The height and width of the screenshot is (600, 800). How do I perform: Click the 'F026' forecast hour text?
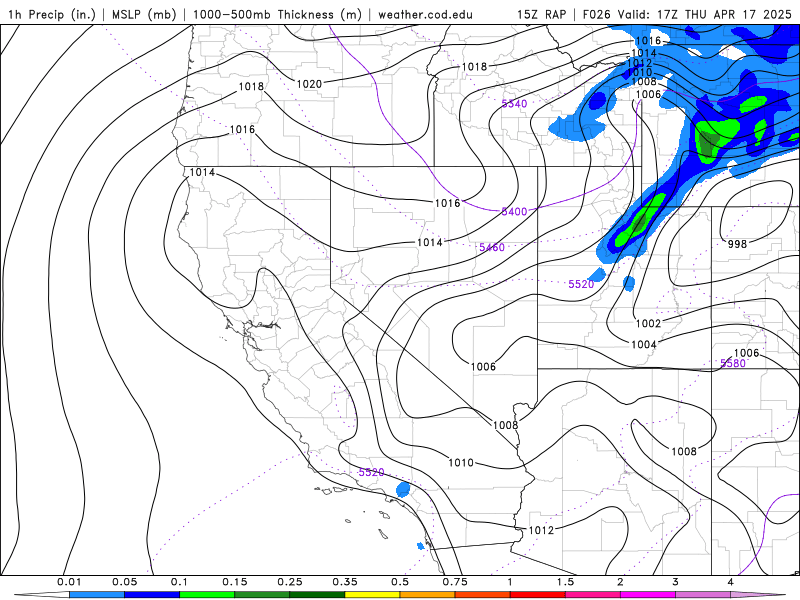(597, 14)
